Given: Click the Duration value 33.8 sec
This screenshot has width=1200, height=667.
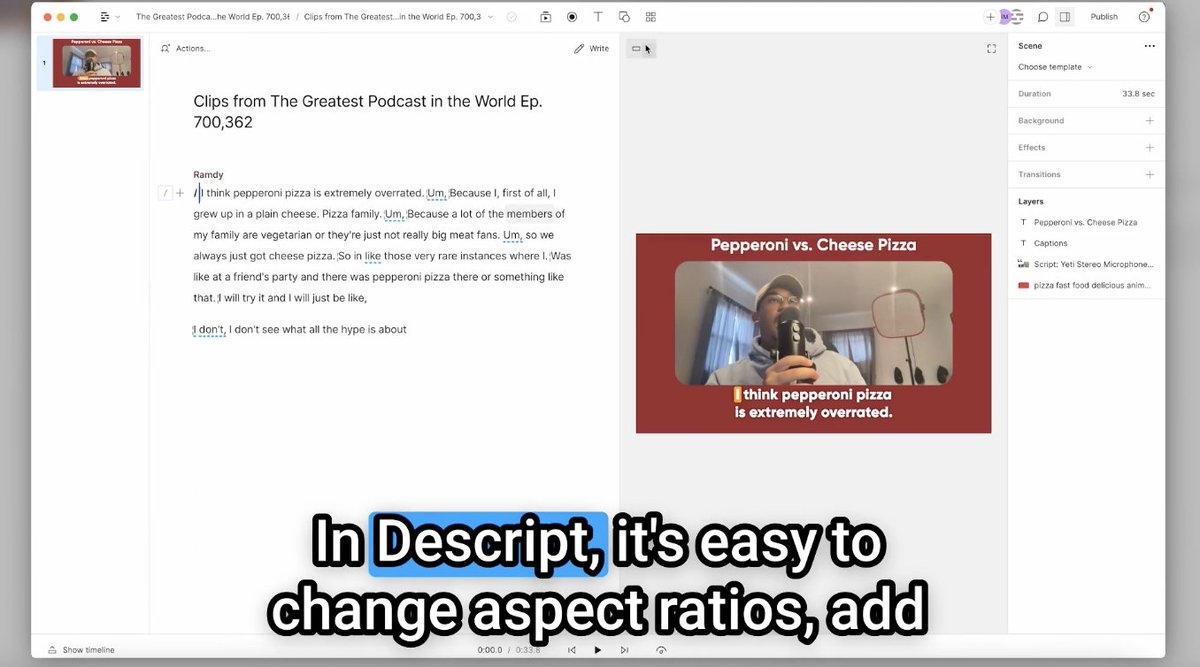Looking at the screenshot, I should (1138, 94).
